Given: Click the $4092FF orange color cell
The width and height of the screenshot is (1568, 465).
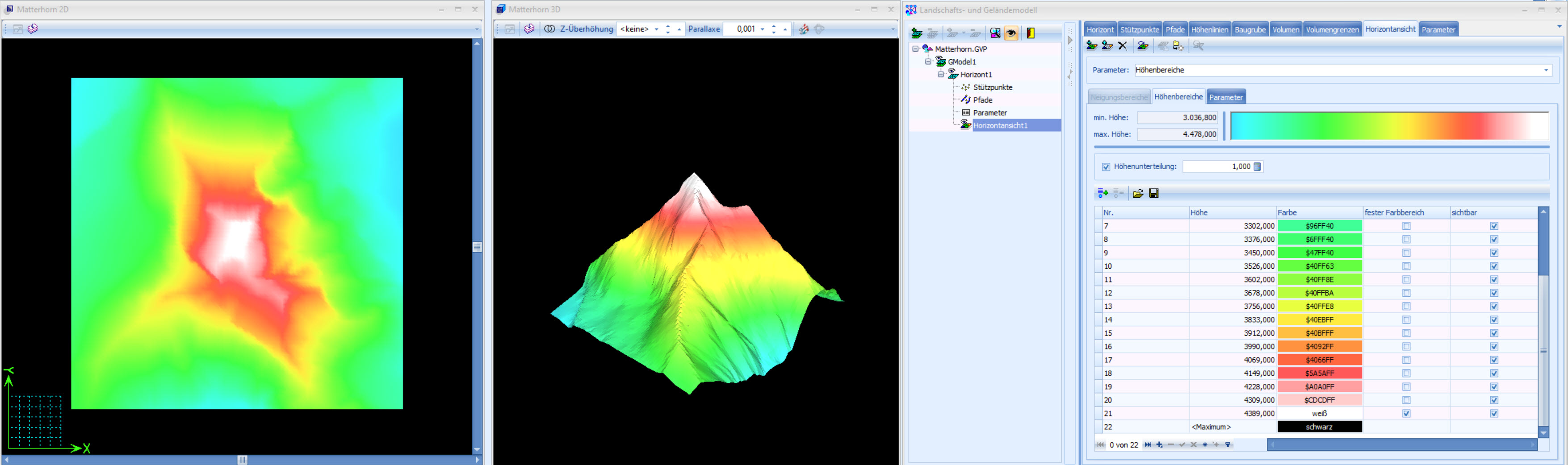Looking at the screenshot, I should click(1319, 346).
